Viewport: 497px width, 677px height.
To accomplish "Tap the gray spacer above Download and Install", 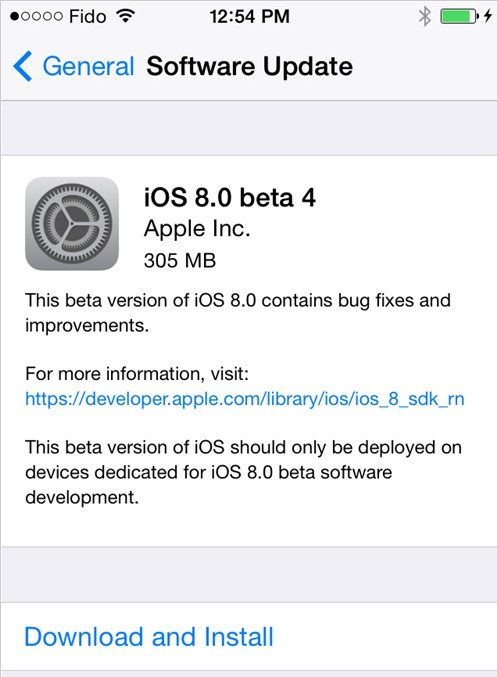I will coord(249,575).
